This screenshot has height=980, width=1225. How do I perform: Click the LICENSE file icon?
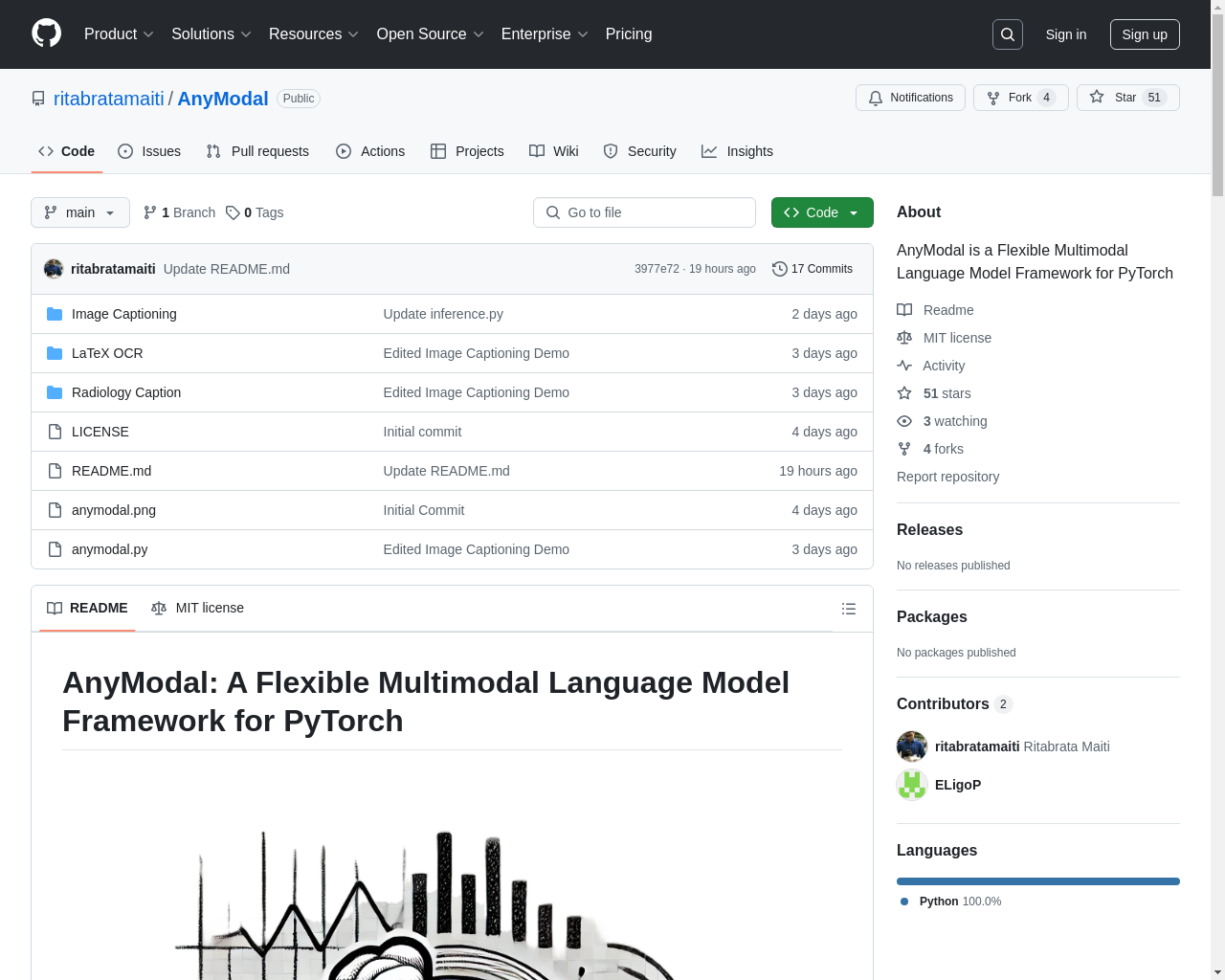pos(55,432)
